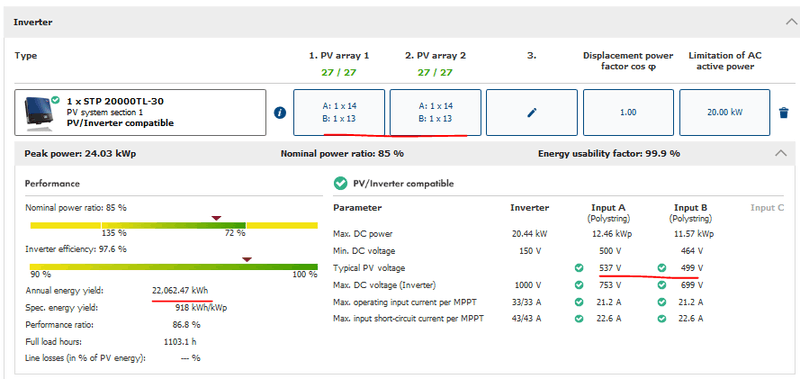Click performance ratio value 86.8 %
Image resolution: width=800 pixels, height=379 pixels.
(186, 324)
